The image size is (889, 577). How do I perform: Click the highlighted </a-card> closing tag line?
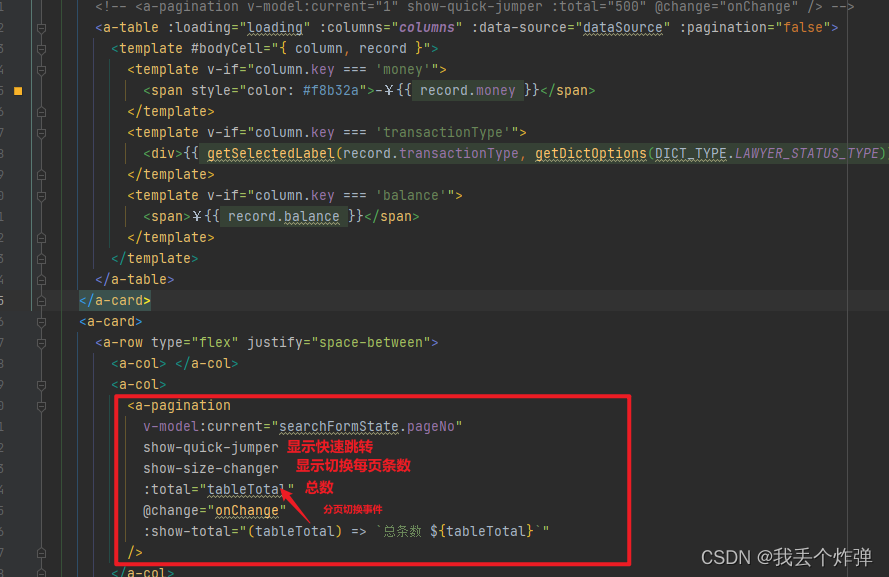click(114, 300)
